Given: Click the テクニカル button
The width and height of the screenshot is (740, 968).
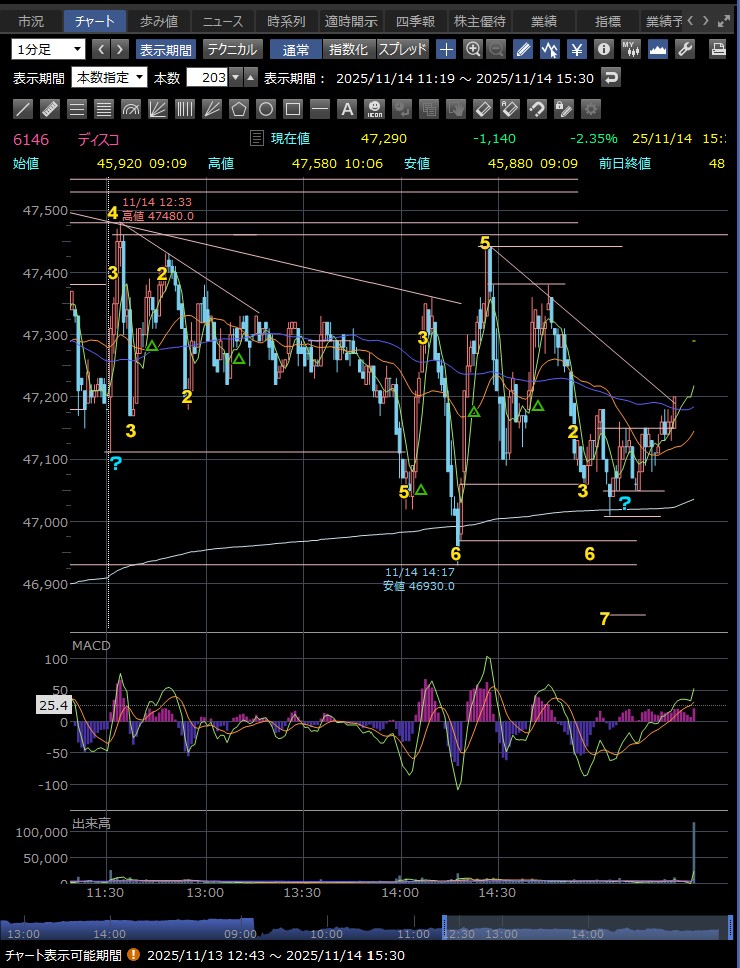Looking at the screenshot, I should (x=232, y=49).
